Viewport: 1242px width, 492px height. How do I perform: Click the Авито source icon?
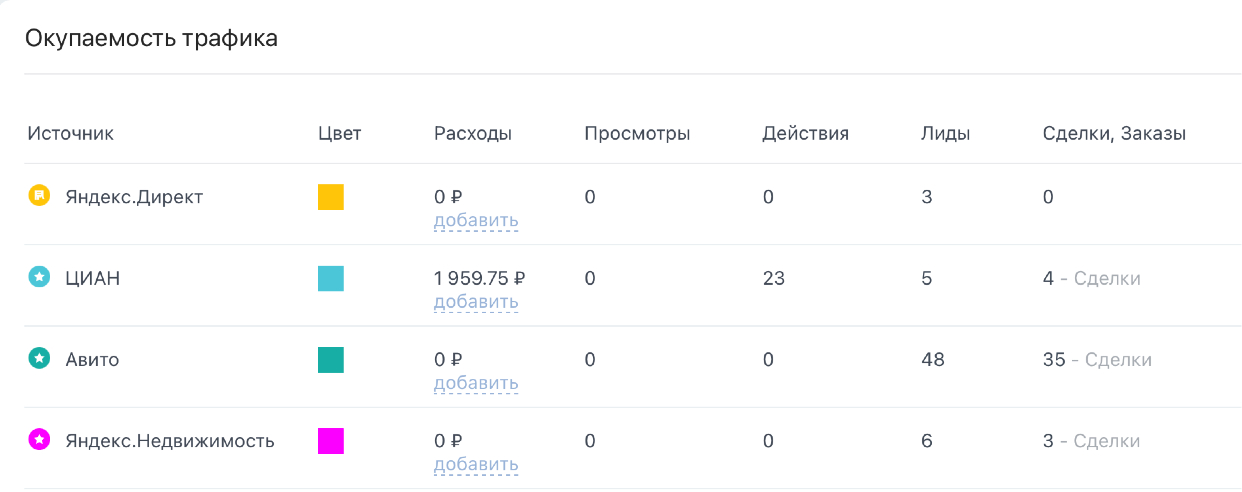pyautogui.click(x=38, y=359)
